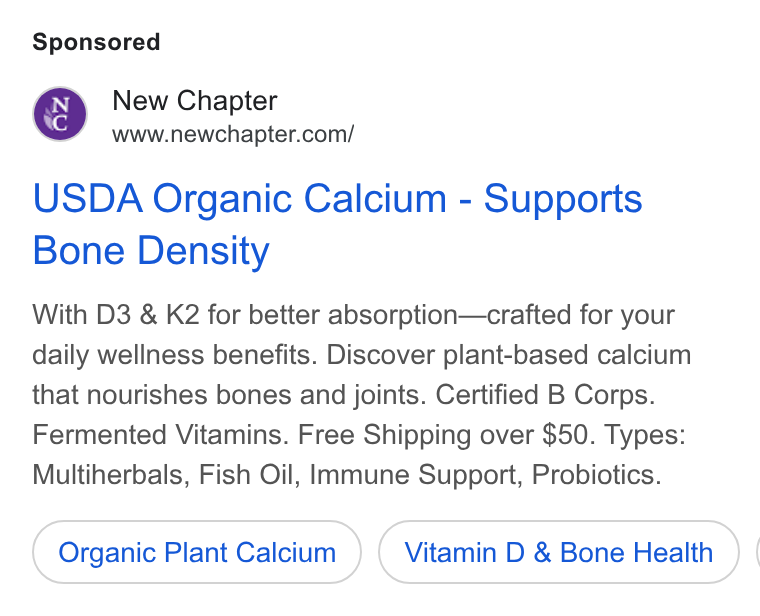Click the New Chapter advertiser name

[x=194, y=101]
